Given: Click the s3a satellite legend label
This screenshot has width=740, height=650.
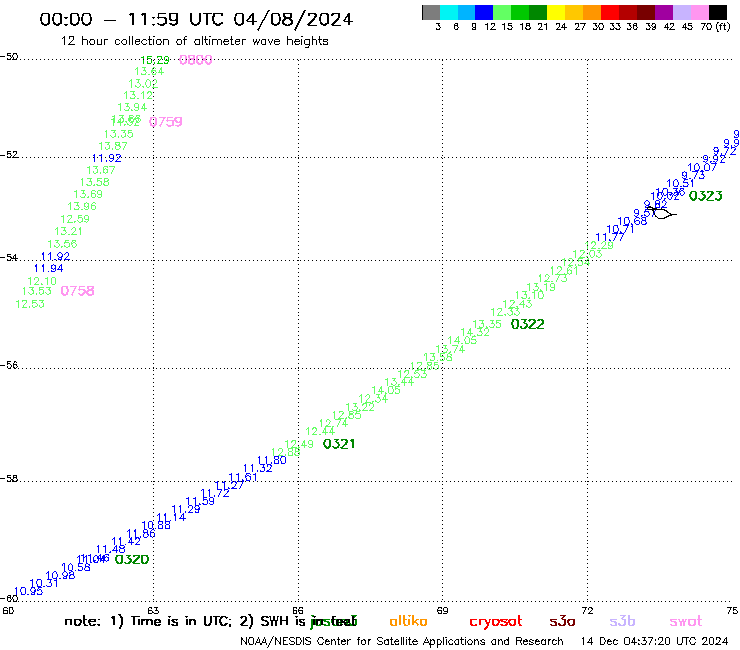Looking at the screenshot, I should 562,621.
